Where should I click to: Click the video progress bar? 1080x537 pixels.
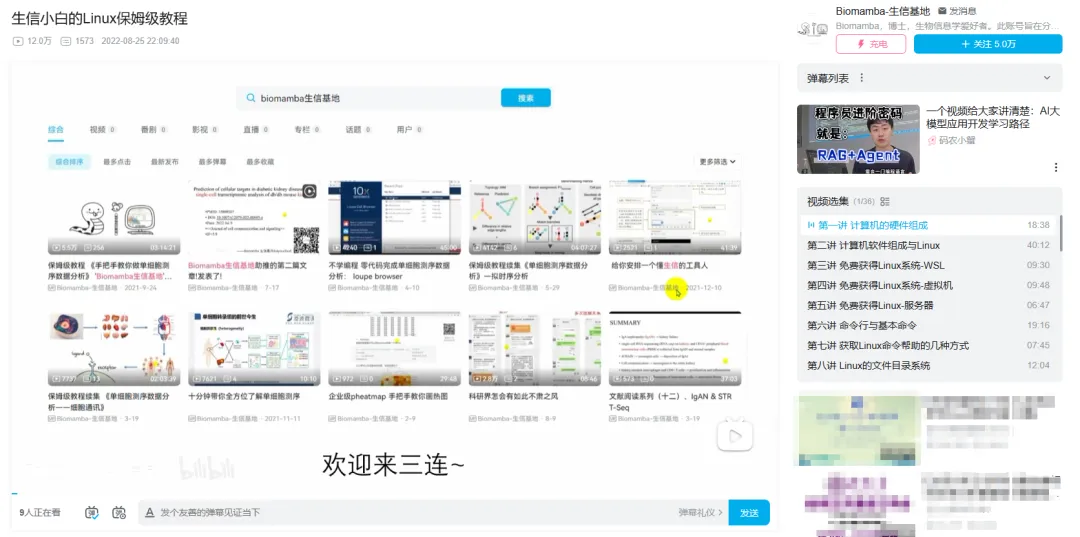393,494
